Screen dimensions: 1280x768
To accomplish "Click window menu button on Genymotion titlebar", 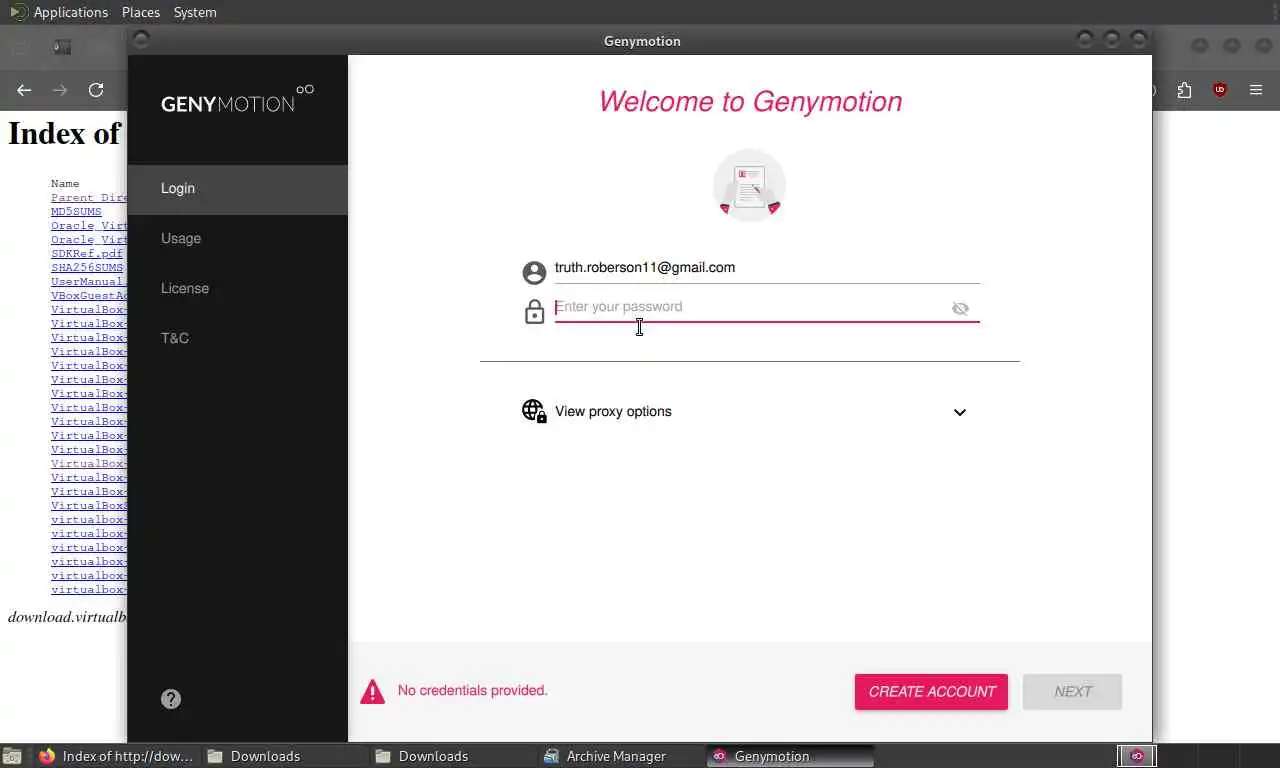I will pyautogui.click(x=141, y=40).
